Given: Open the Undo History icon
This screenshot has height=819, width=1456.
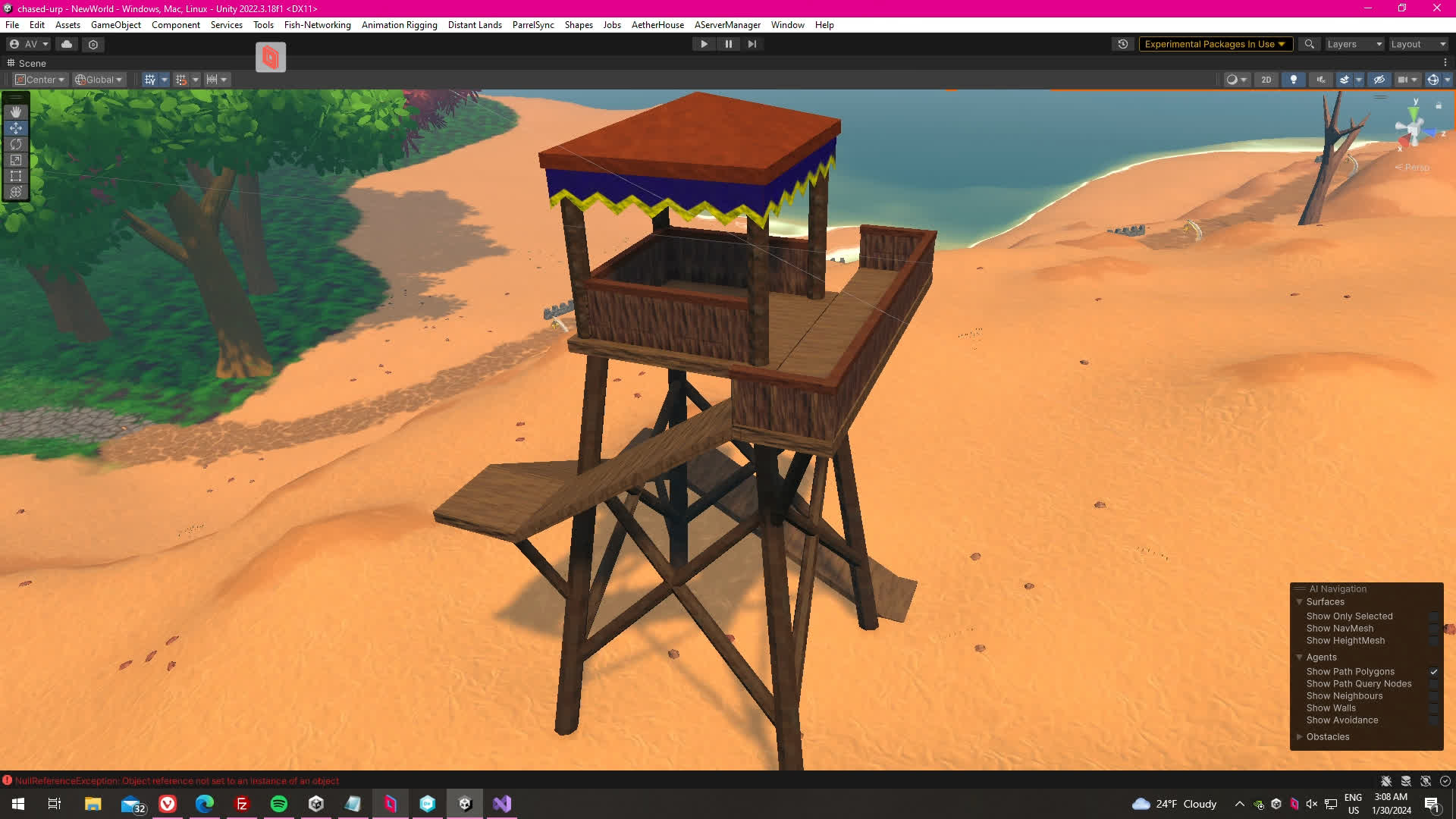Looking at the screenshot, I should point(1123,44).
